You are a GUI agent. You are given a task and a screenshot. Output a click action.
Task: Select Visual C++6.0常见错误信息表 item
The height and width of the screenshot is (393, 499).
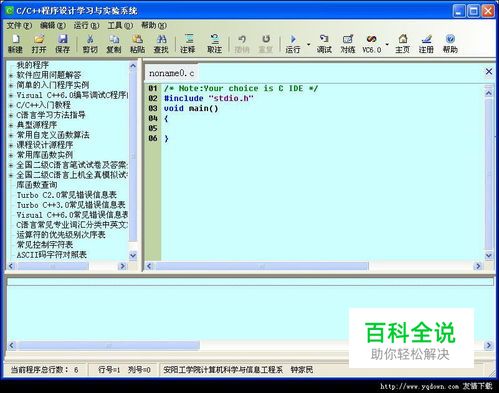click(72, 215)
